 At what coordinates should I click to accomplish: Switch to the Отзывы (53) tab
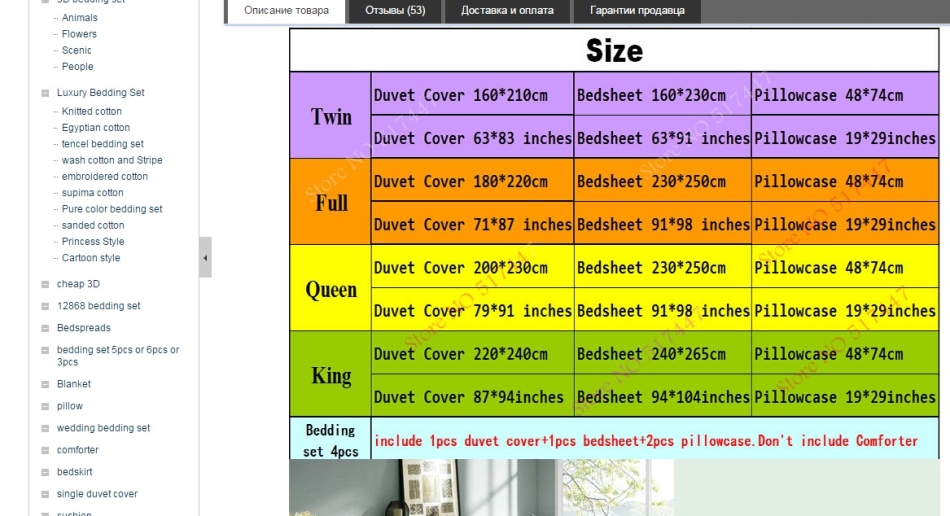pyautogui.click(x=397, y=11)
